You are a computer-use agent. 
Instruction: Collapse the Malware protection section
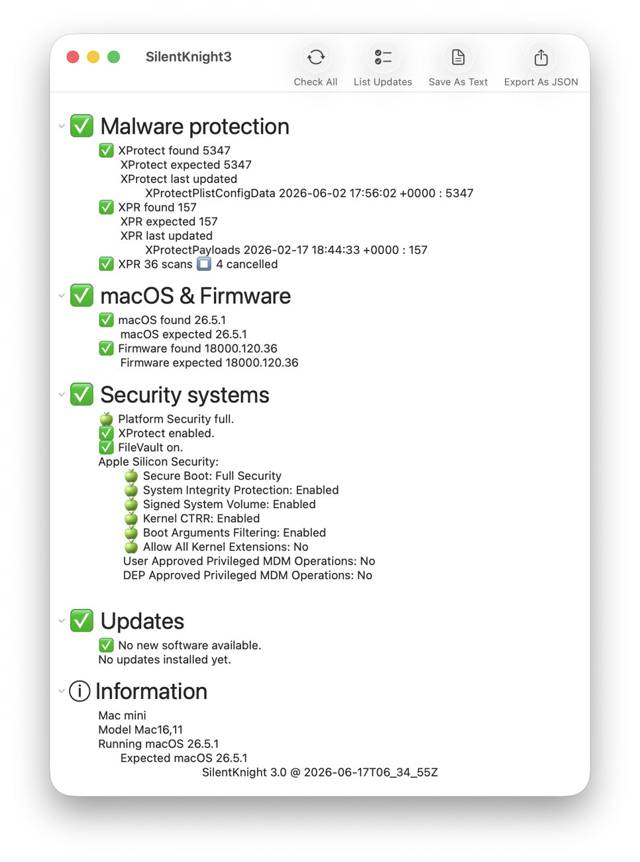62,126
